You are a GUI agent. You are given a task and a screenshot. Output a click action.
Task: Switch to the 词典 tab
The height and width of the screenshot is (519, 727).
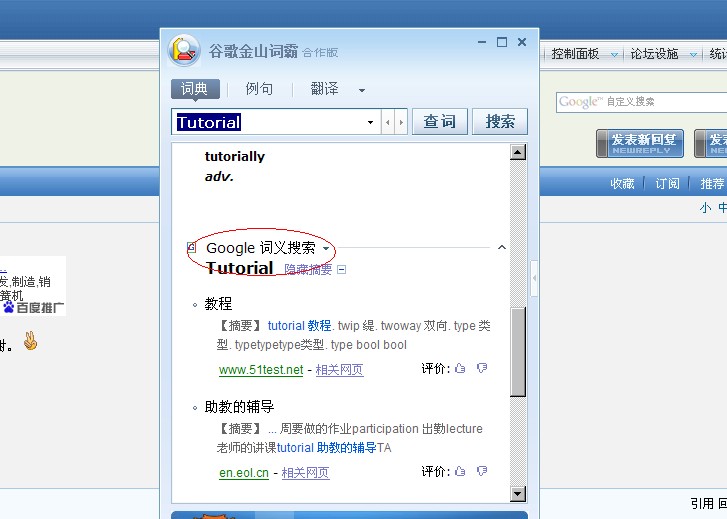pyautogui.click(x=195, y=89)
